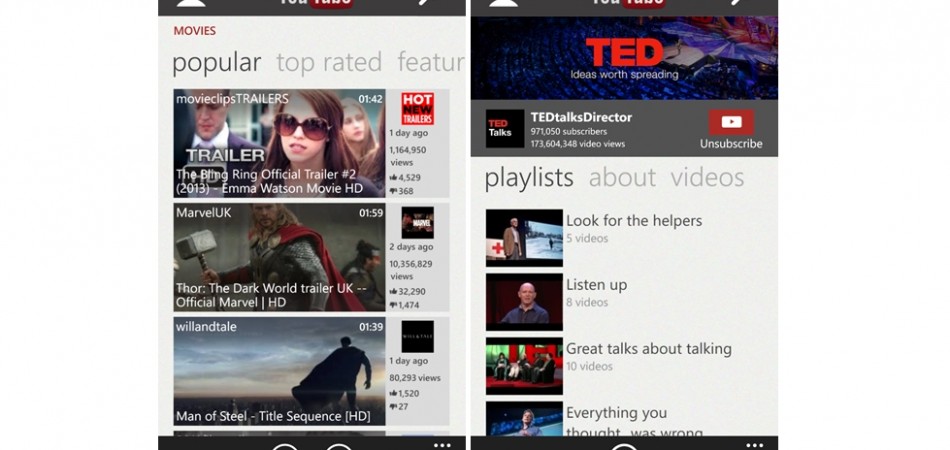Image resolution: width=950 pixels, height=450 pixels.
Task: Open the movieclipsTRAILERS channel avatar icon
Action: pos(417,108)
